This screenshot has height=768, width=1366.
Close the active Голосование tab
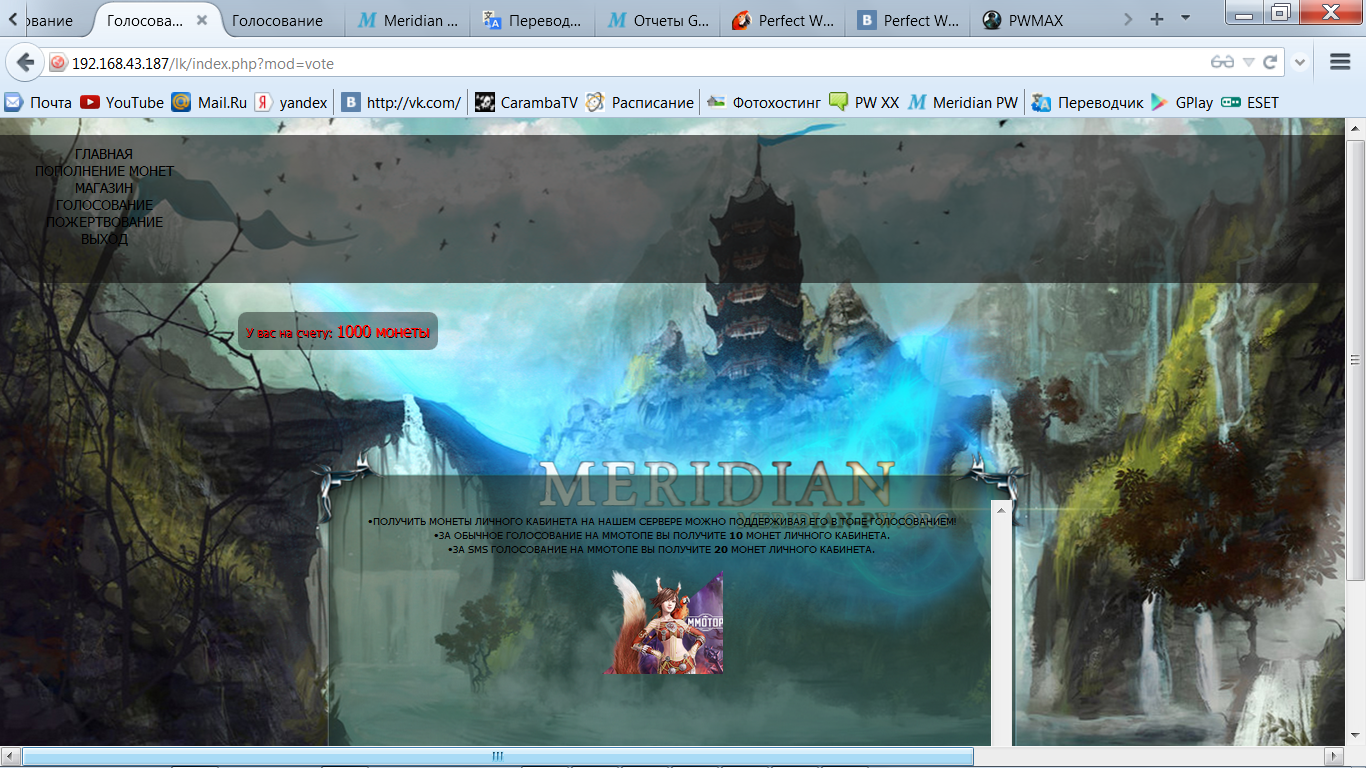(203, 20)
